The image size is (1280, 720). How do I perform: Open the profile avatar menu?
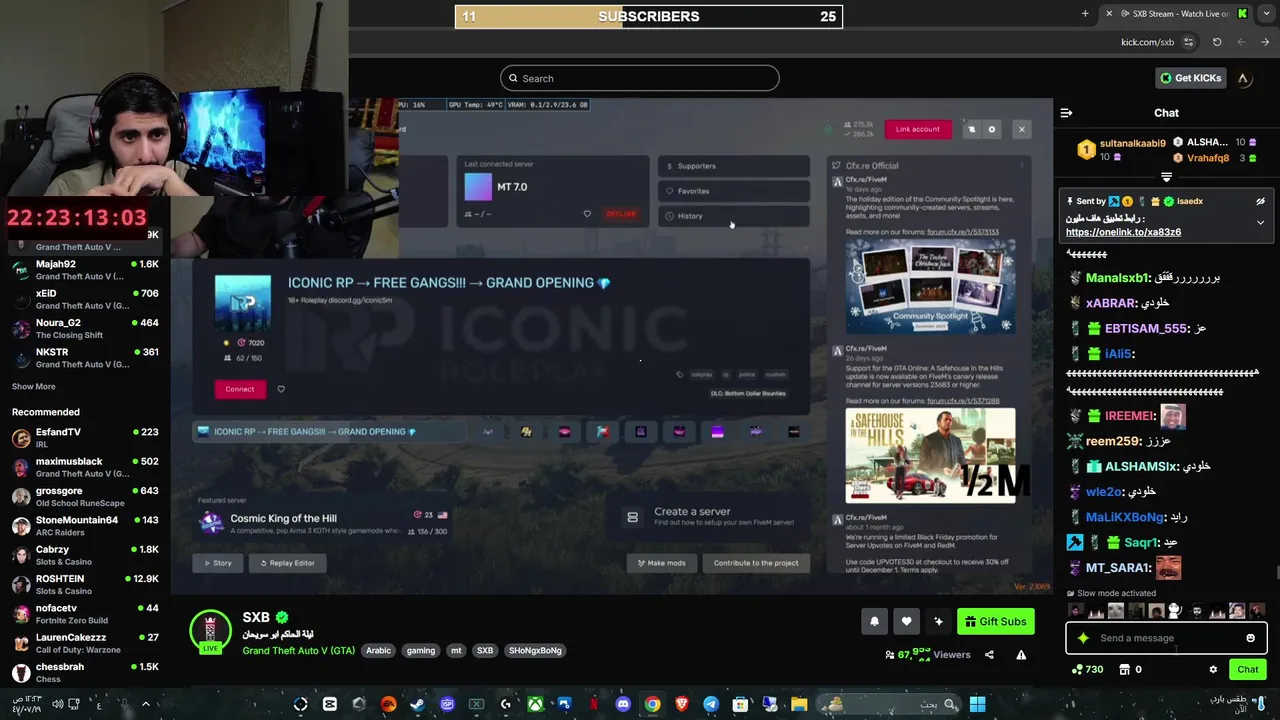tap(1243, 78)
